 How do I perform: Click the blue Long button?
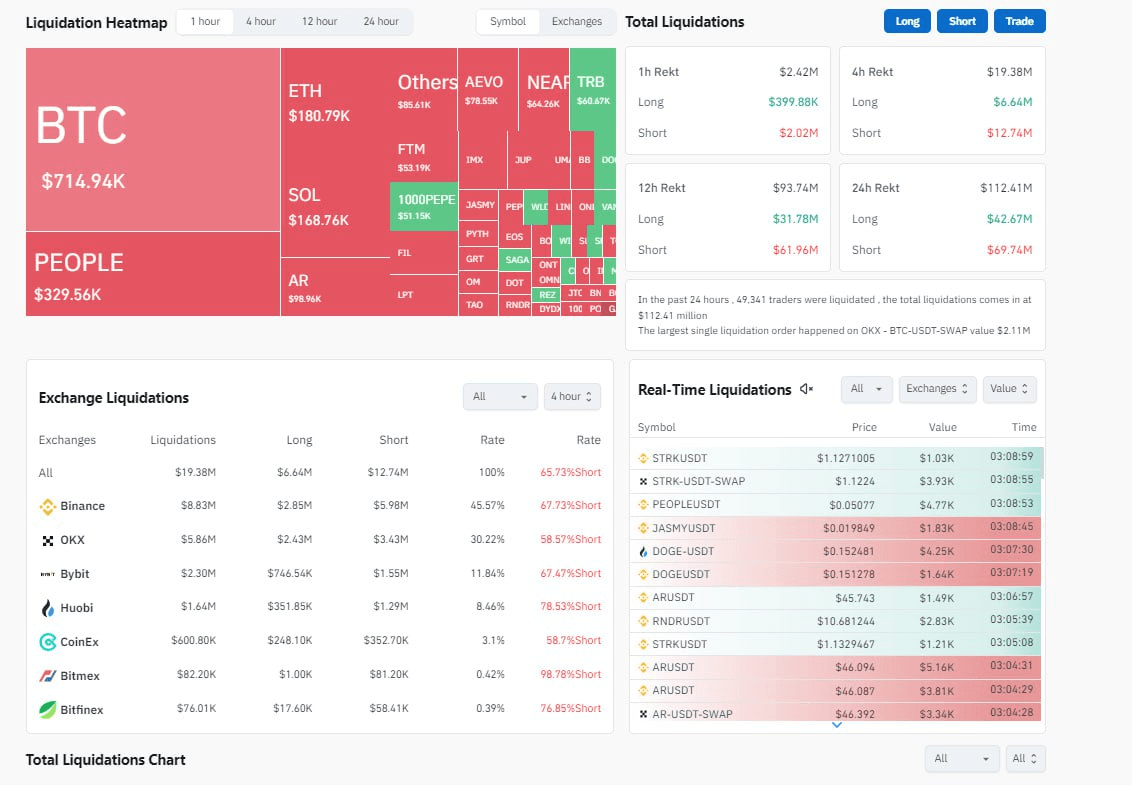(907, 22)
